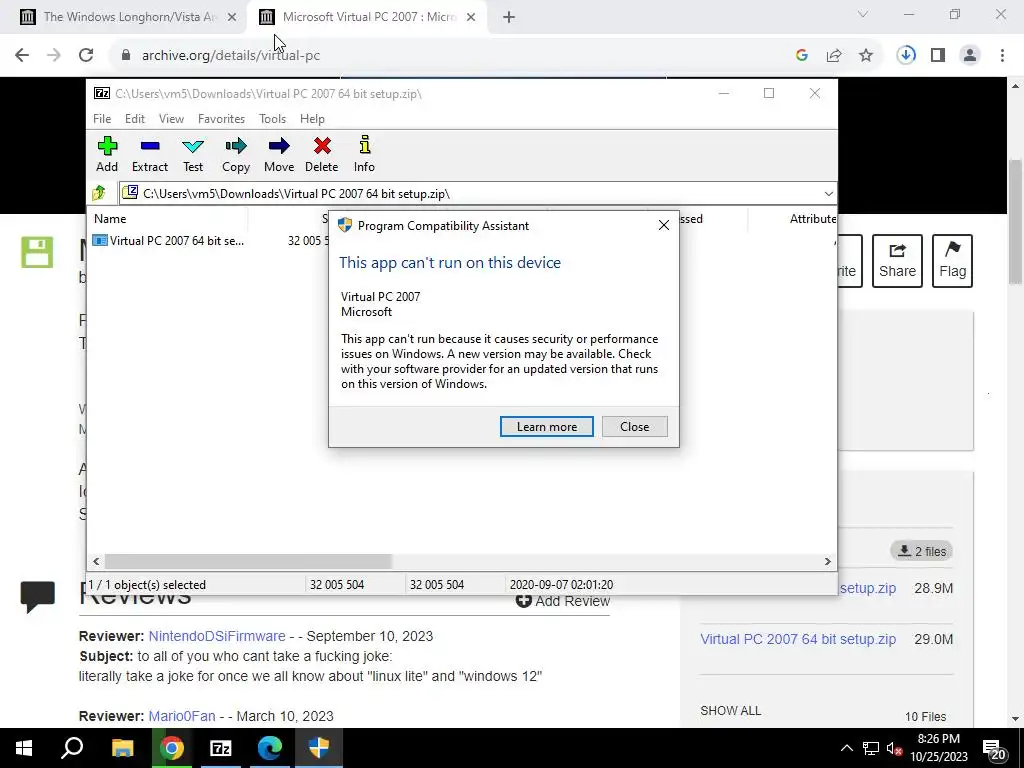Open the Tools menu in 7-Zip
Viewport: 1024px width, 768px height.
point(272,119)
